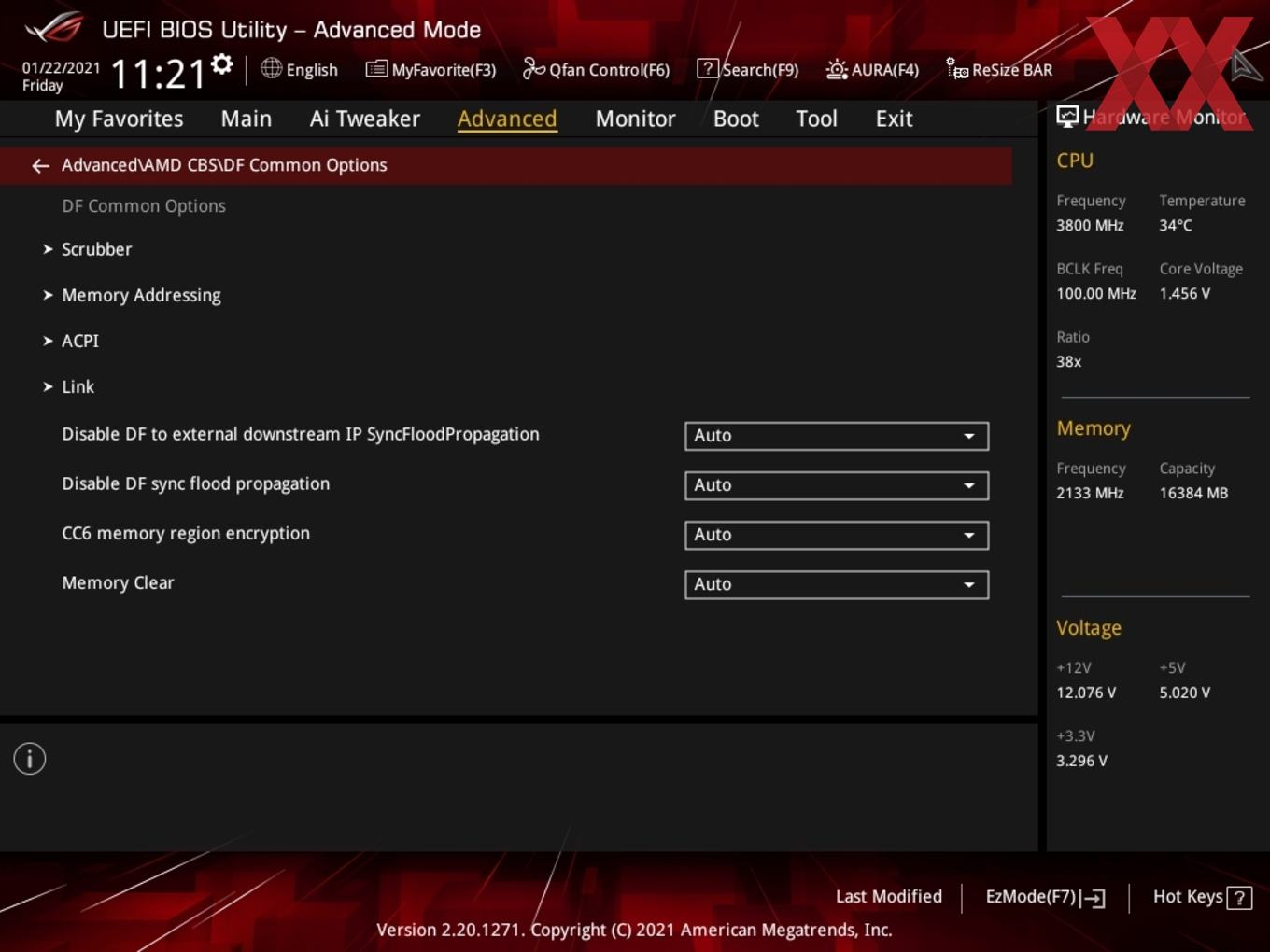Viewport: 1270px width, 952px height.
Task: Click the memory capacity 16384 MB value
Action: pyautogui.click(x=1193, y=493)
